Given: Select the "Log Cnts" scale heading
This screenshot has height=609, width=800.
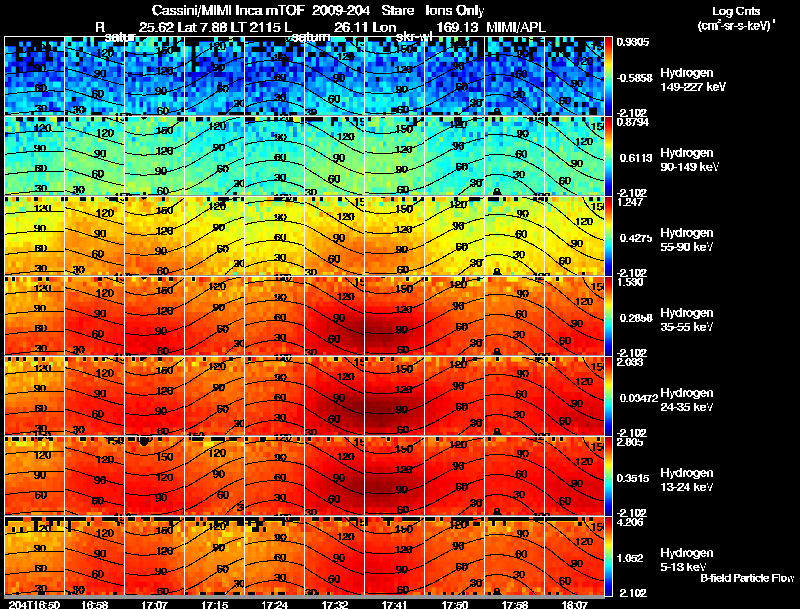Looking at the screenshot, I should [736, 11].
